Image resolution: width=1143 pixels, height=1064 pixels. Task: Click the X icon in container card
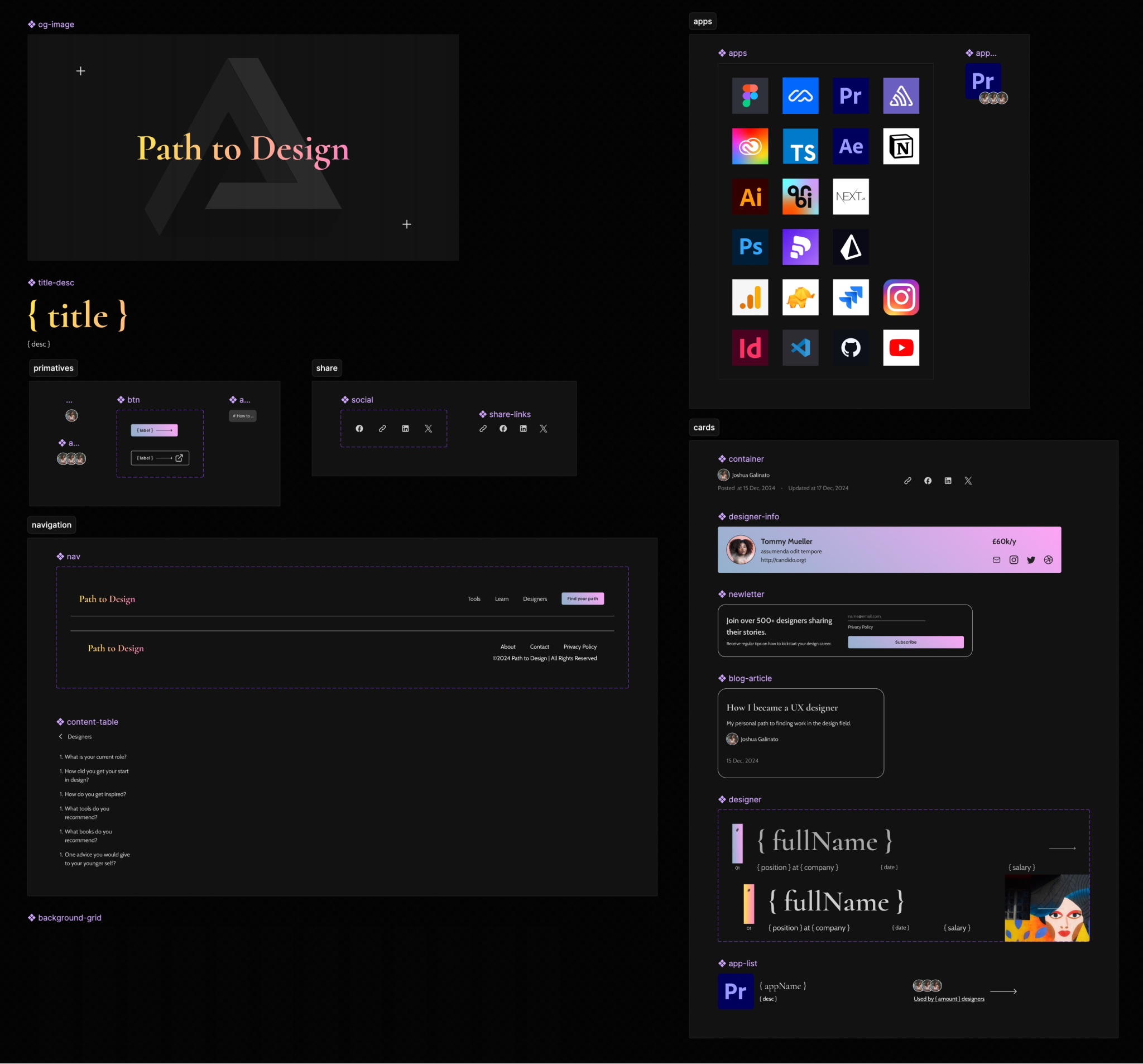(968, 480)
